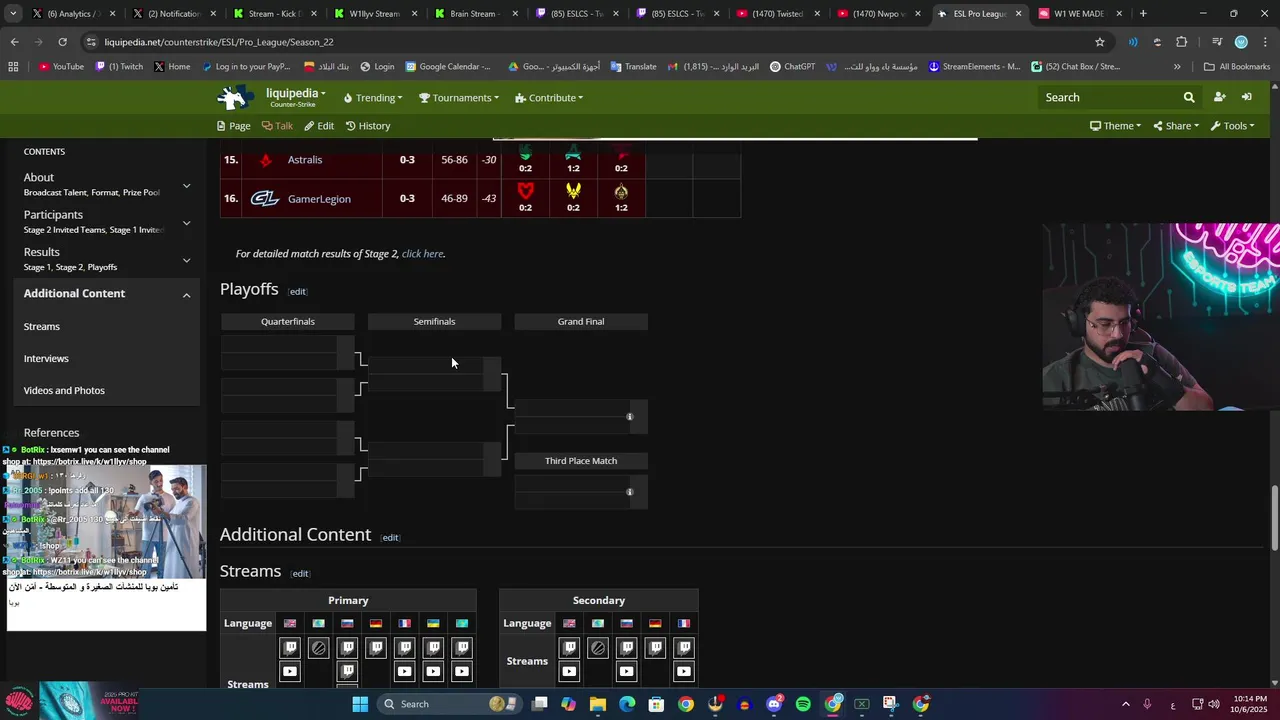This screenshot has height=720, width=1280.
Task: Click the Third Place Match info icon
Action: [630, 492]
